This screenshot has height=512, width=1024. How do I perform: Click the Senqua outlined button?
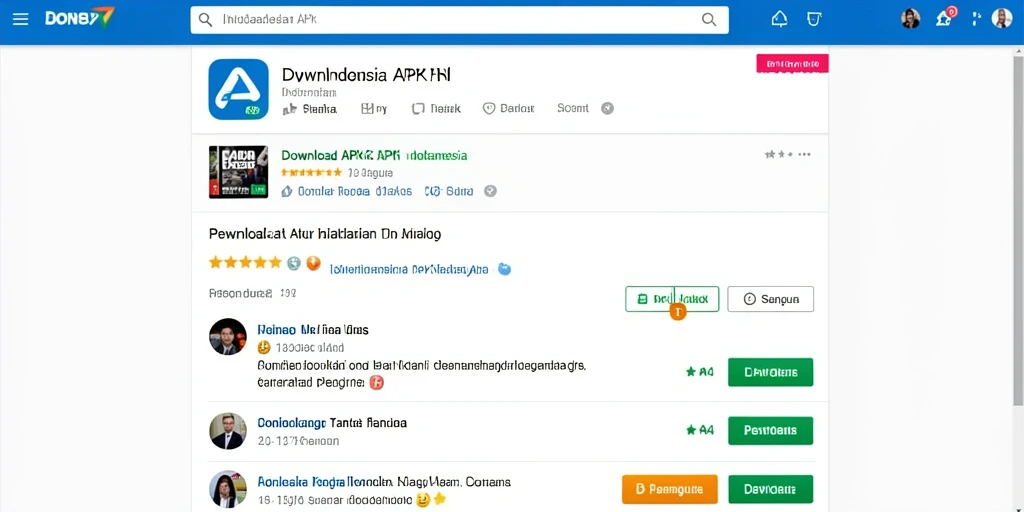[771, 299]
